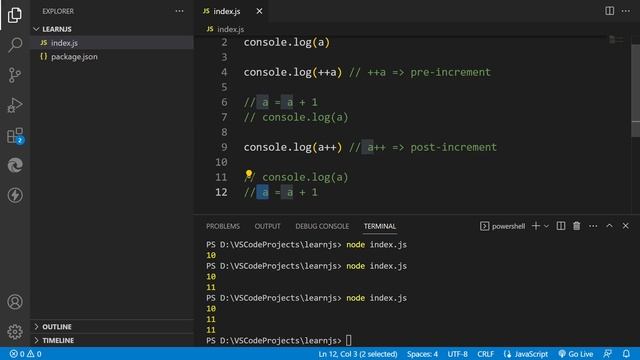Open editor more actions ellipsis
Viewport: 640px width, 360px height.
[x=626, y=11]
